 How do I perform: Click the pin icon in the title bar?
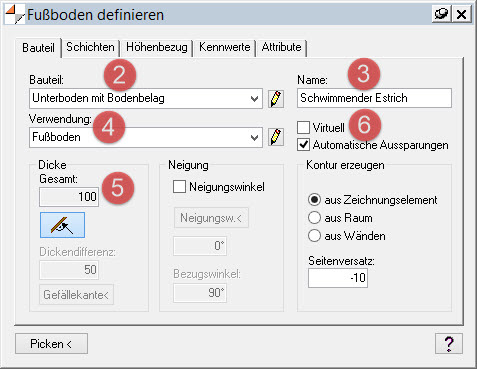tap(441, 14)
